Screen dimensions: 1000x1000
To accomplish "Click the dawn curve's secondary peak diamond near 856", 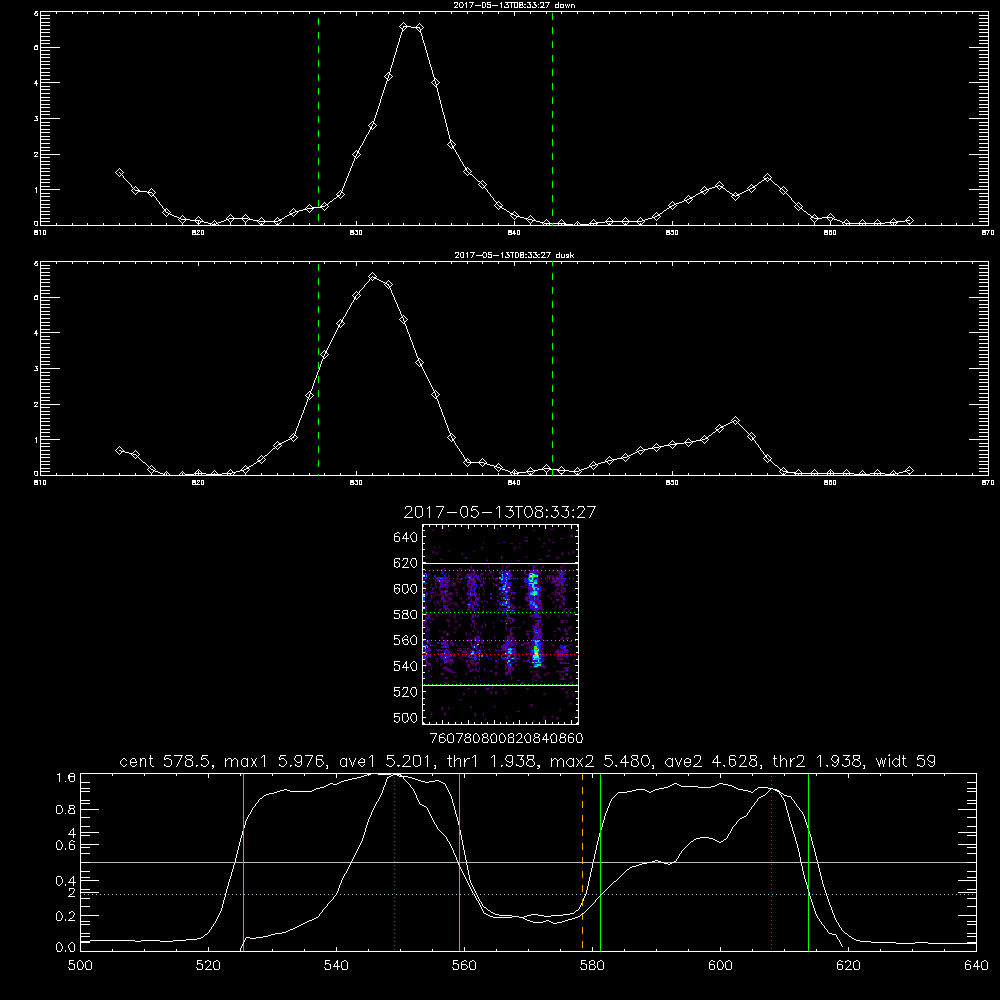I will (x=768, y=177).
